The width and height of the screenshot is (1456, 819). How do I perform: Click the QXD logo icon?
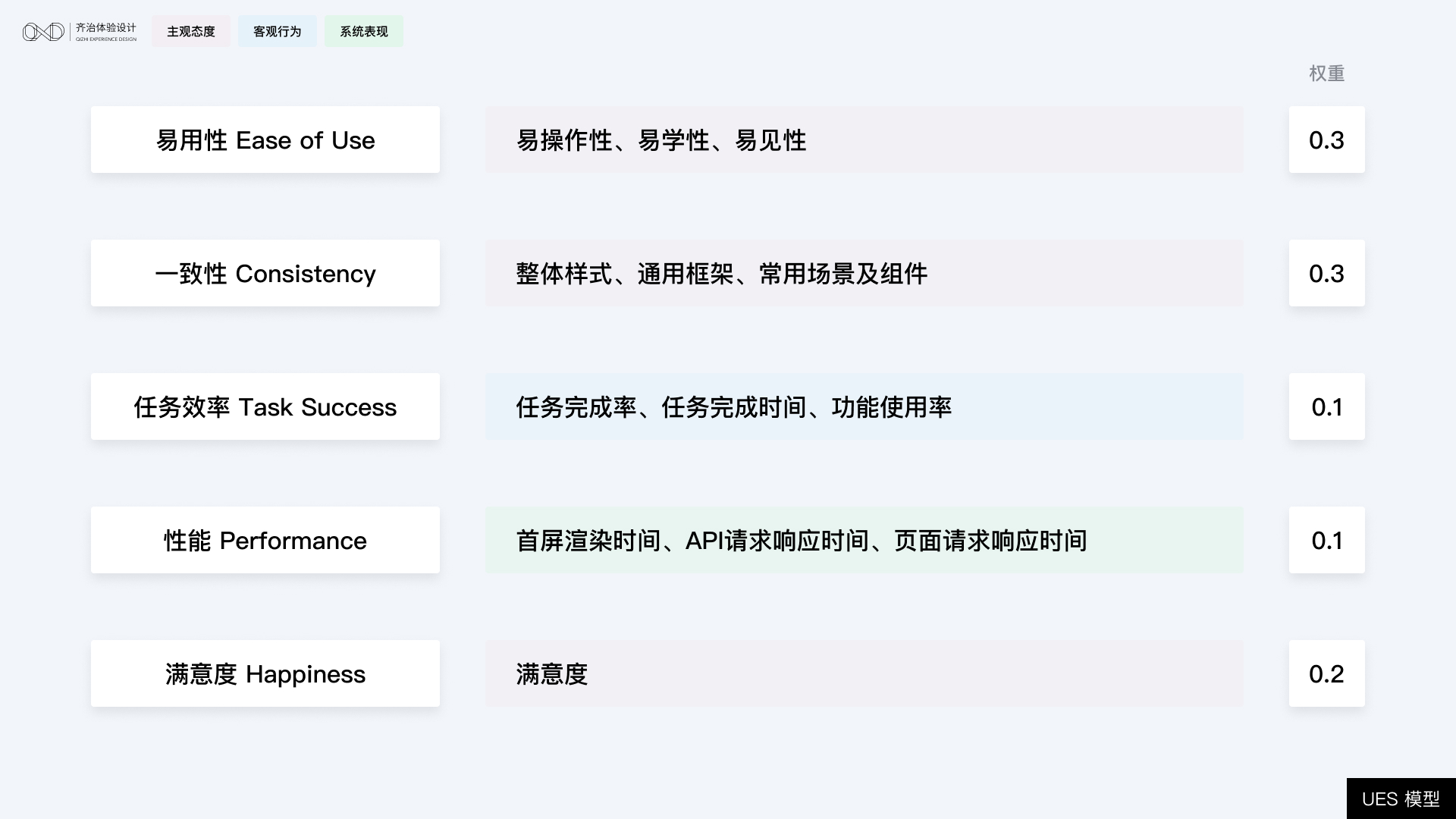tap(43, 32)
